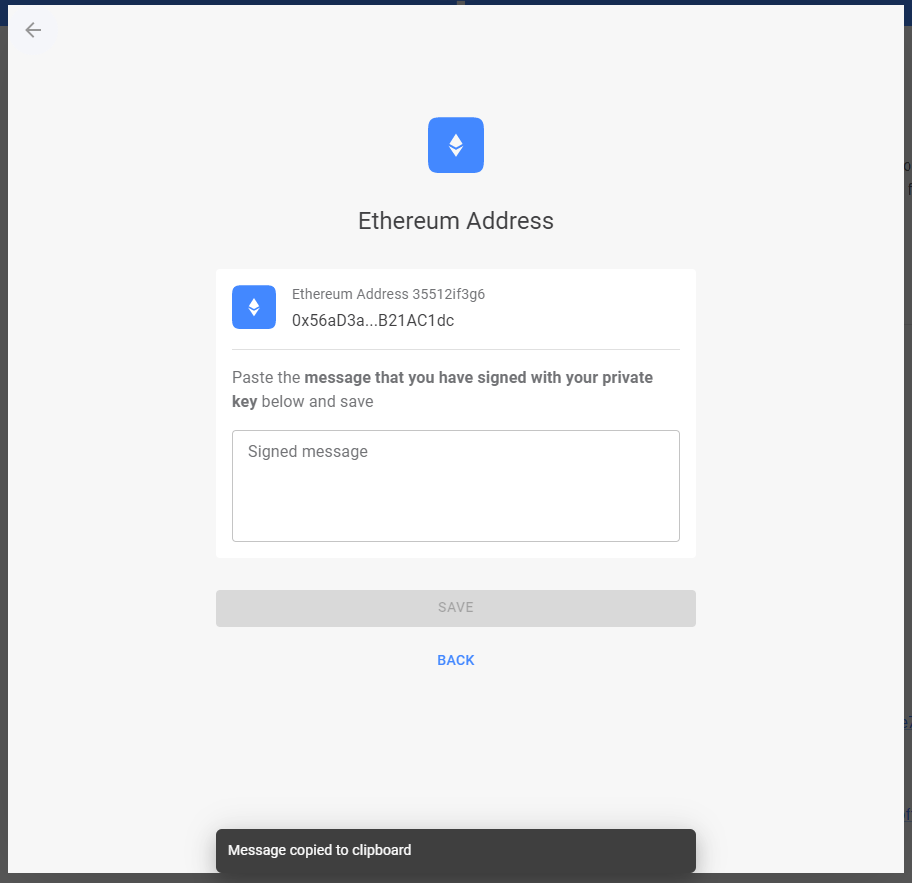
Task: Click the Message copied to clipboard notification
Action: click(x=455, y=850)
